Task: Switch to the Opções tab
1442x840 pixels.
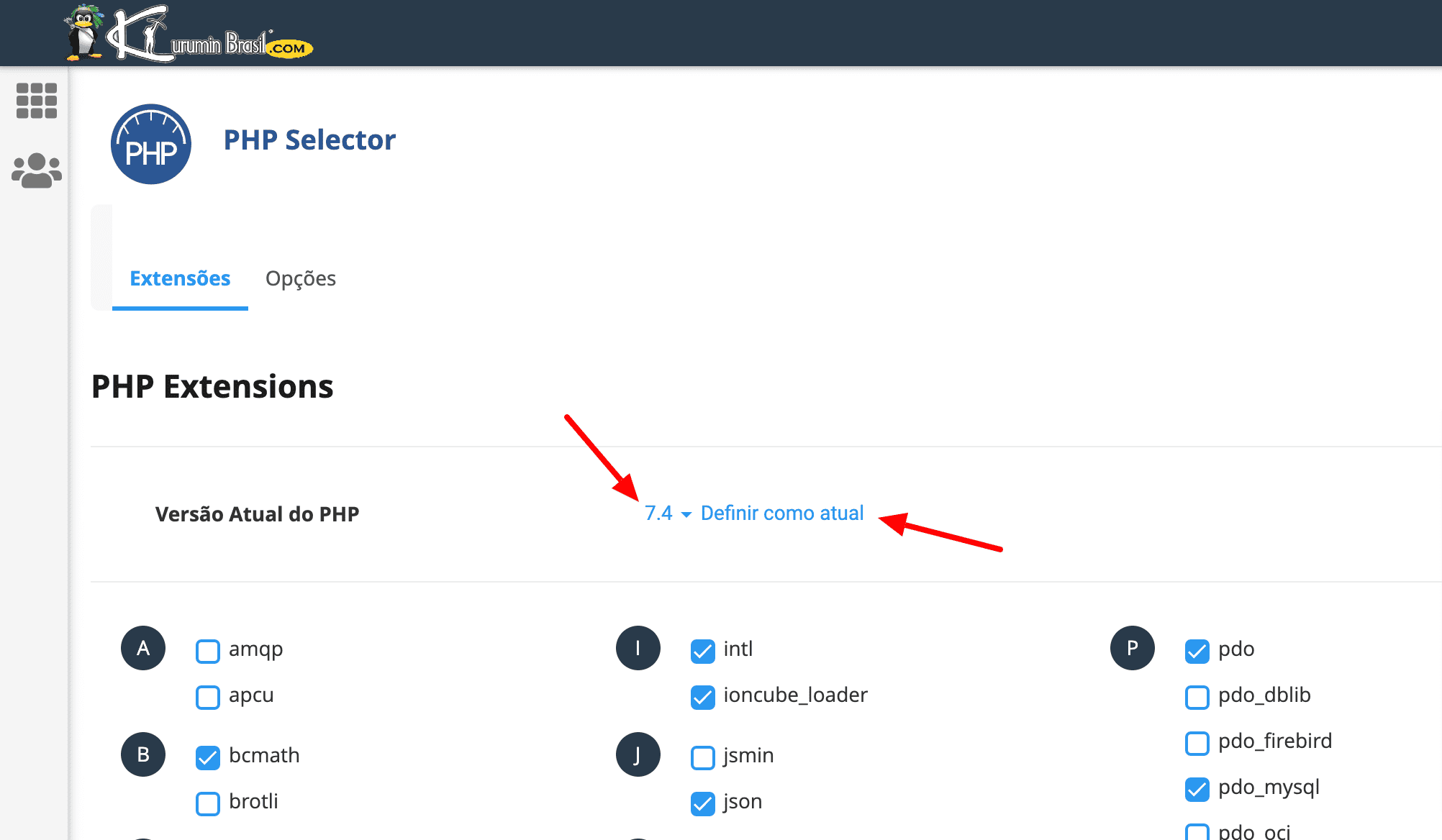Action: 300,278
